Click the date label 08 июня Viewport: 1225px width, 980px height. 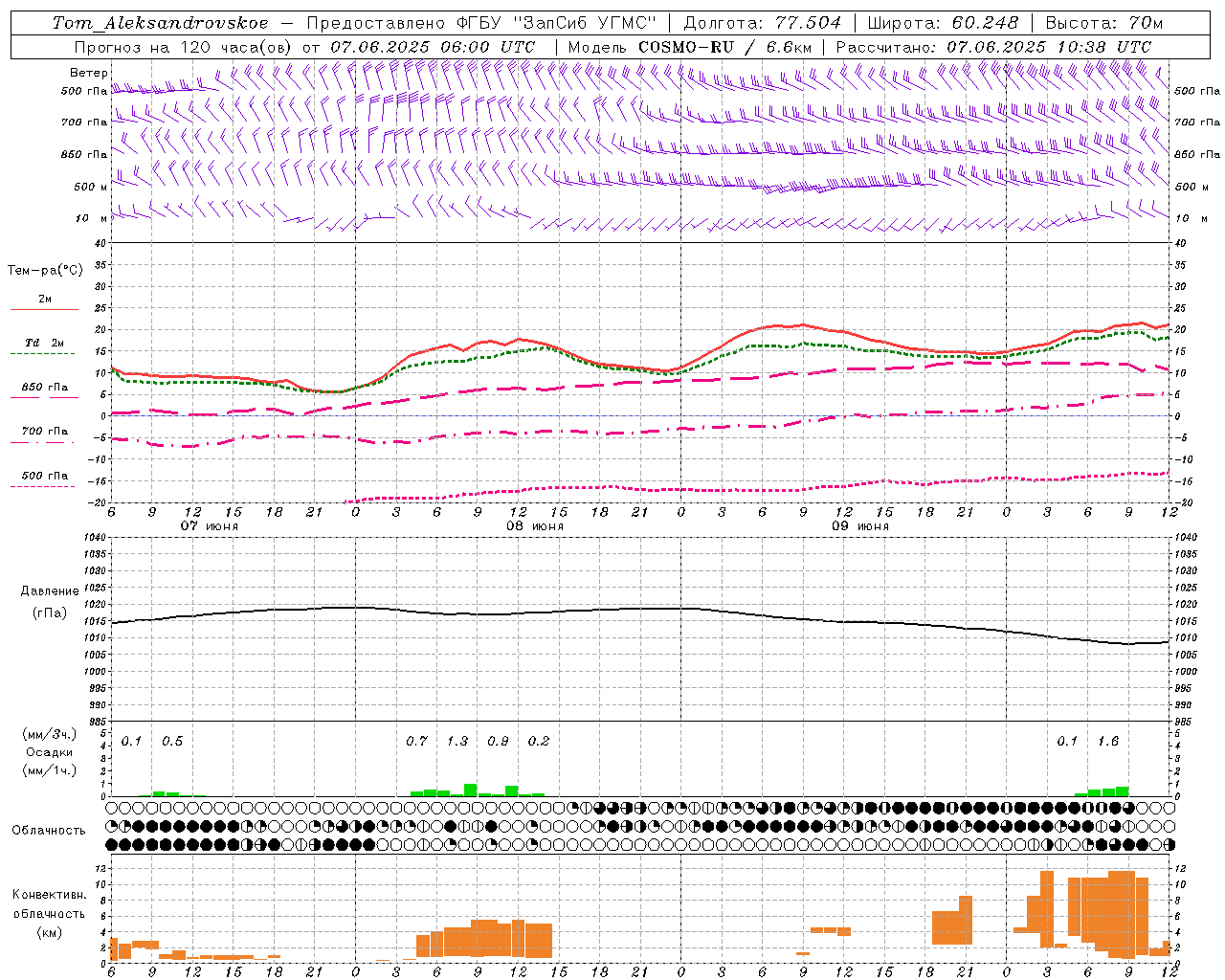[535, 526]
